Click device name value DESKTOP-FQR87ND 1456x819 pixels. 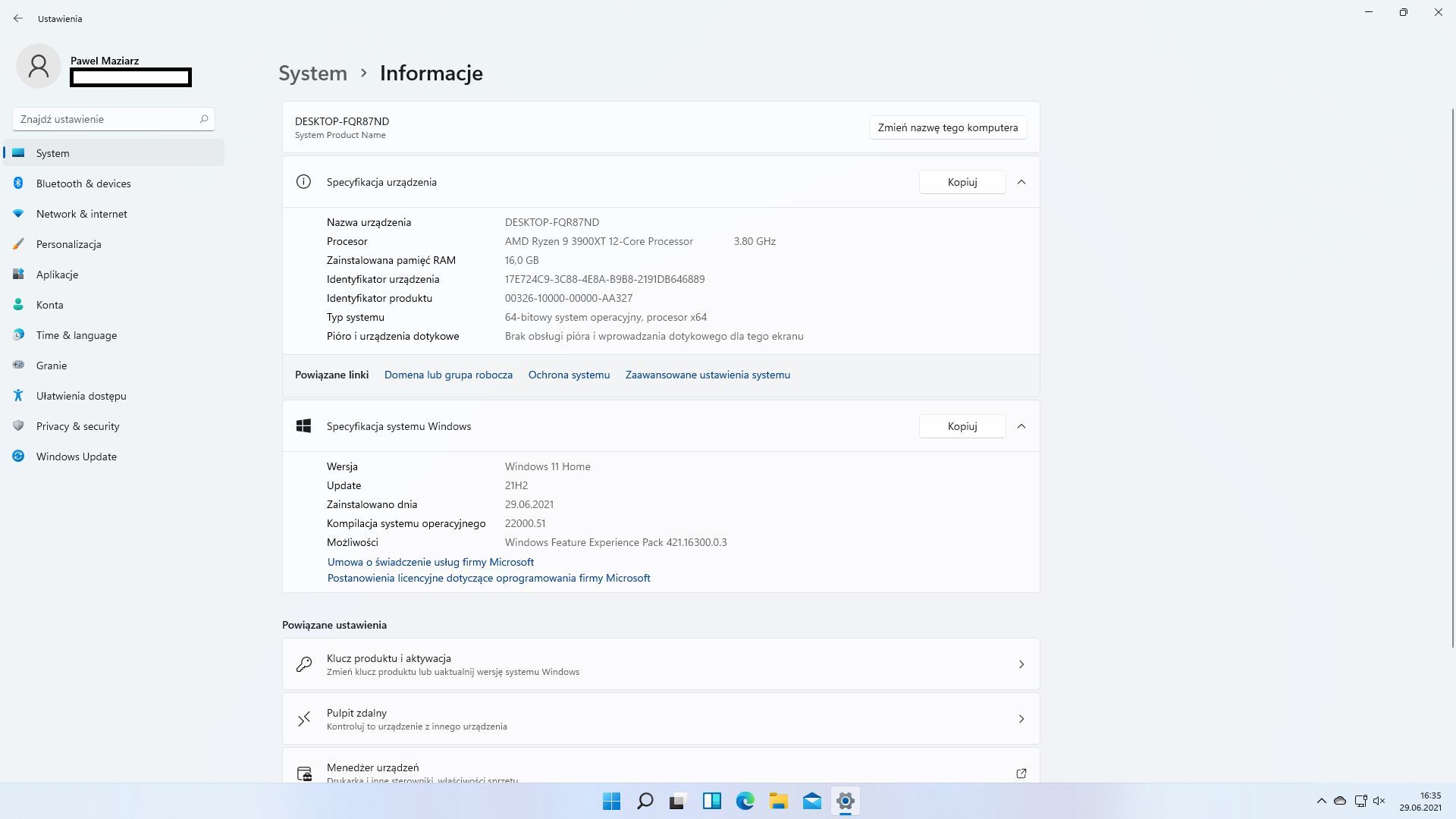552,222
